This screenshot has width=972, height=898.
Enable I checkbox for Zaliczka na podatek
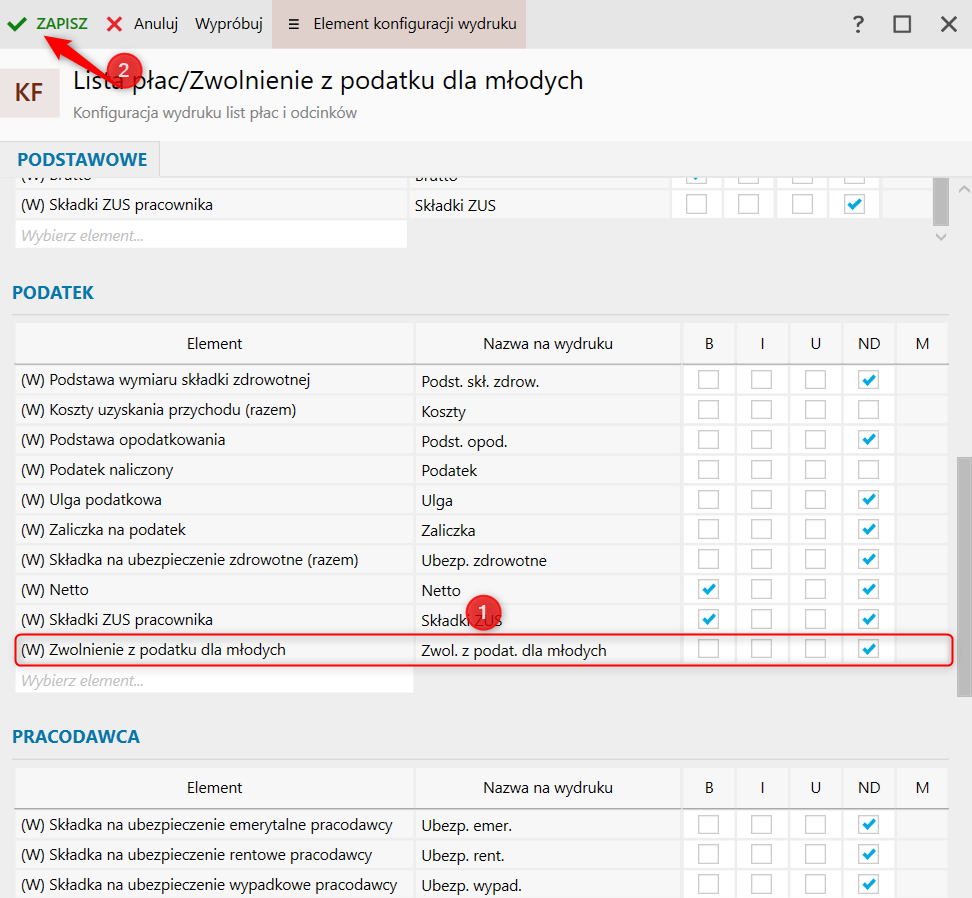(x=761, y=529)
